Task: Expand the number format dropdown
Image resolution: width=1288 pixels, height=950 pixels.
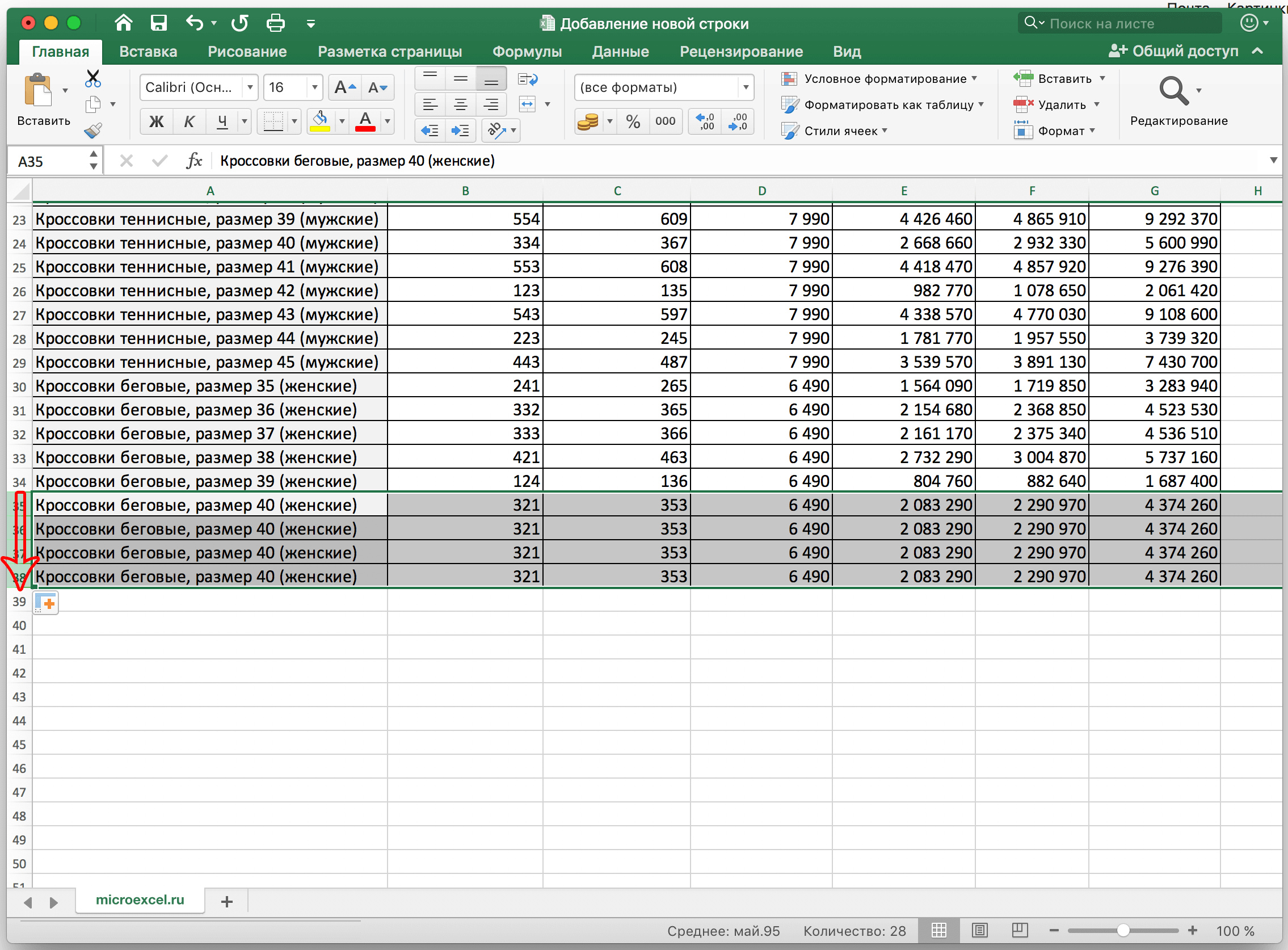Action: point(746,87)
